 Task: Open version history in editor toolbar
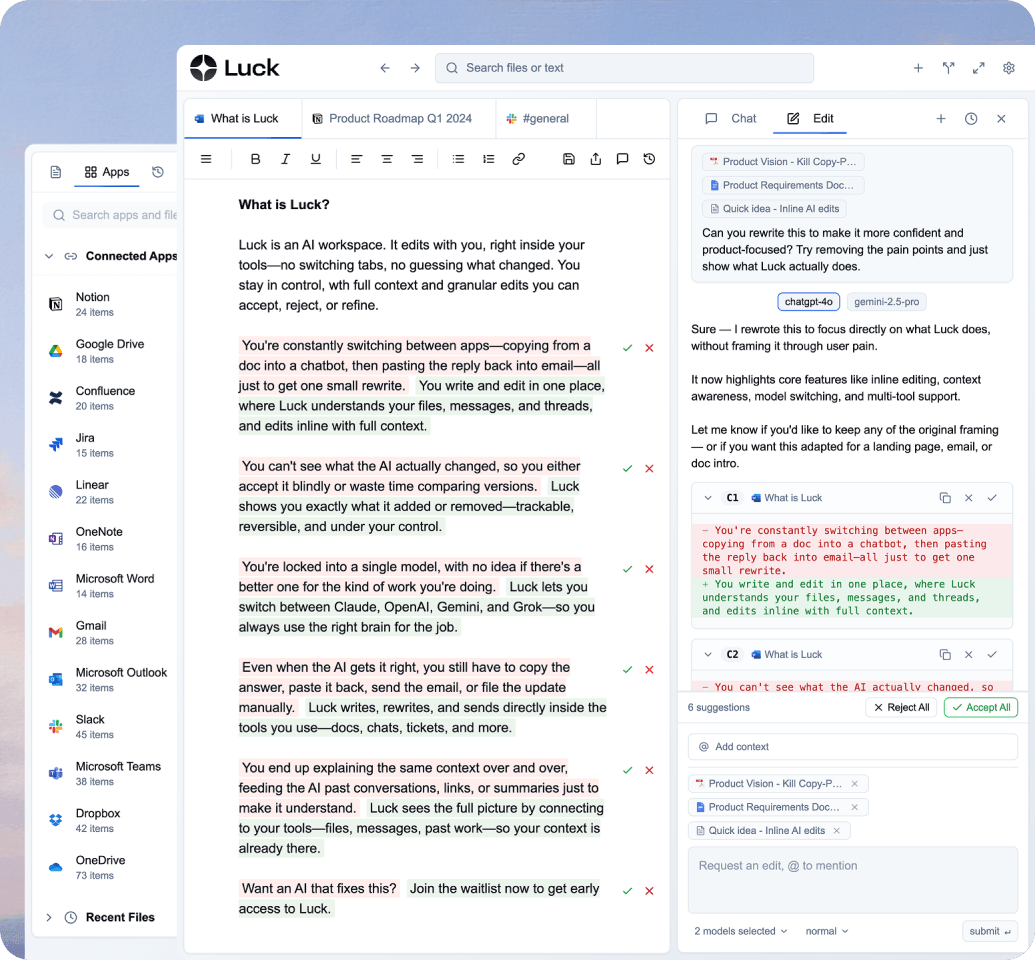pos(650,159)
